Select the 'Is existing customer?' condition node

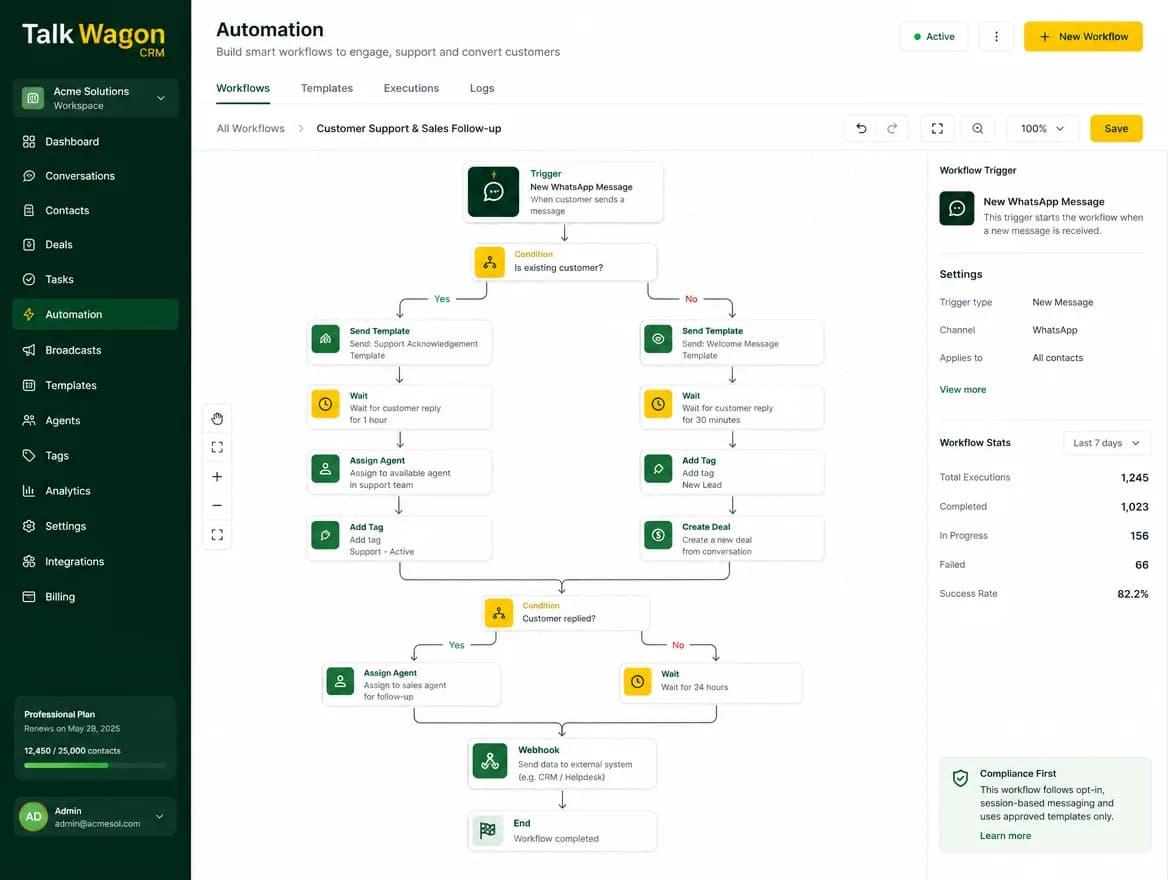[565, 262]
